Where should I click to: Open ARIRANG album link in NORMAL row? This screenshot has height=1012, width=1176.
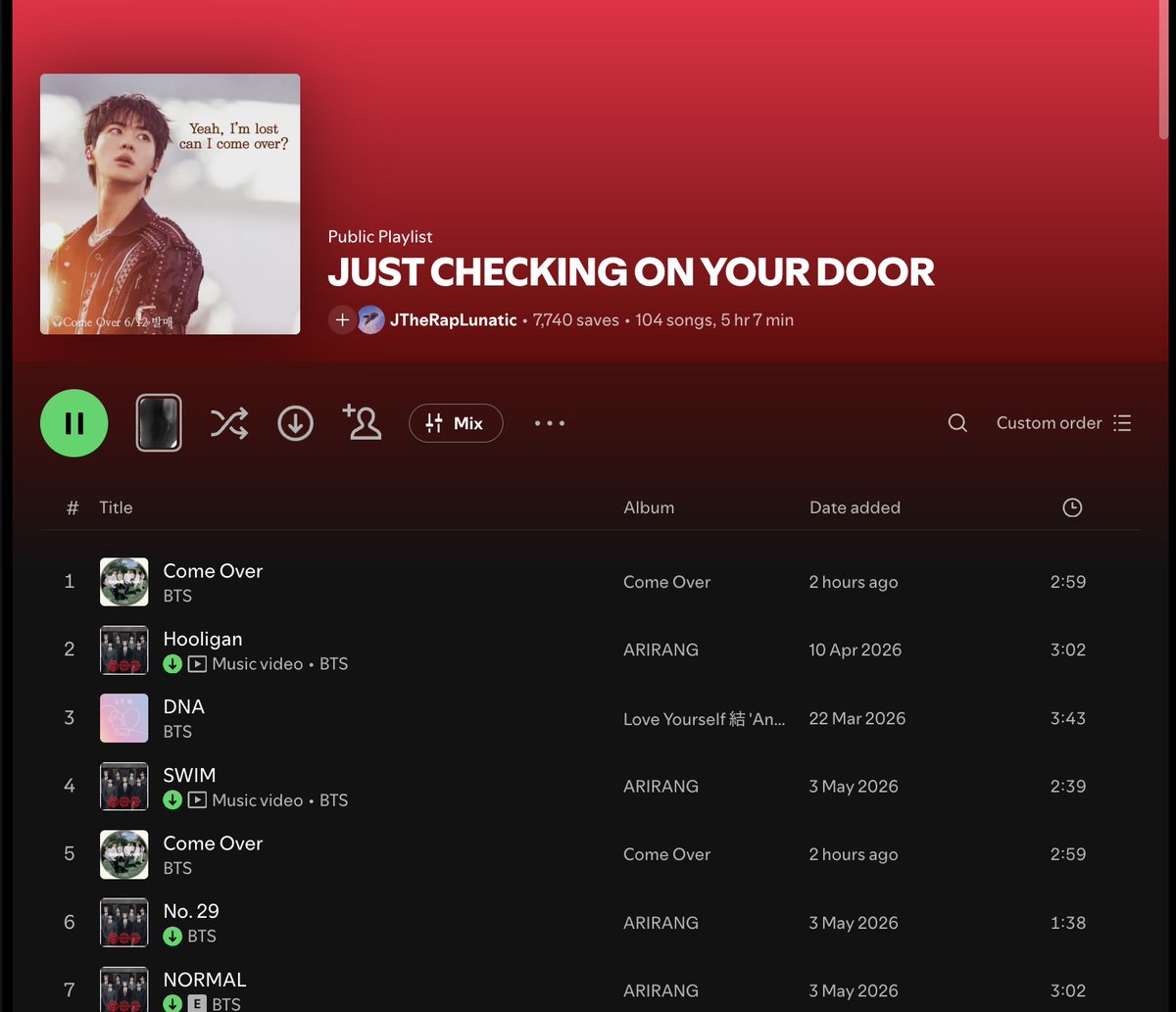coord(661,990)
